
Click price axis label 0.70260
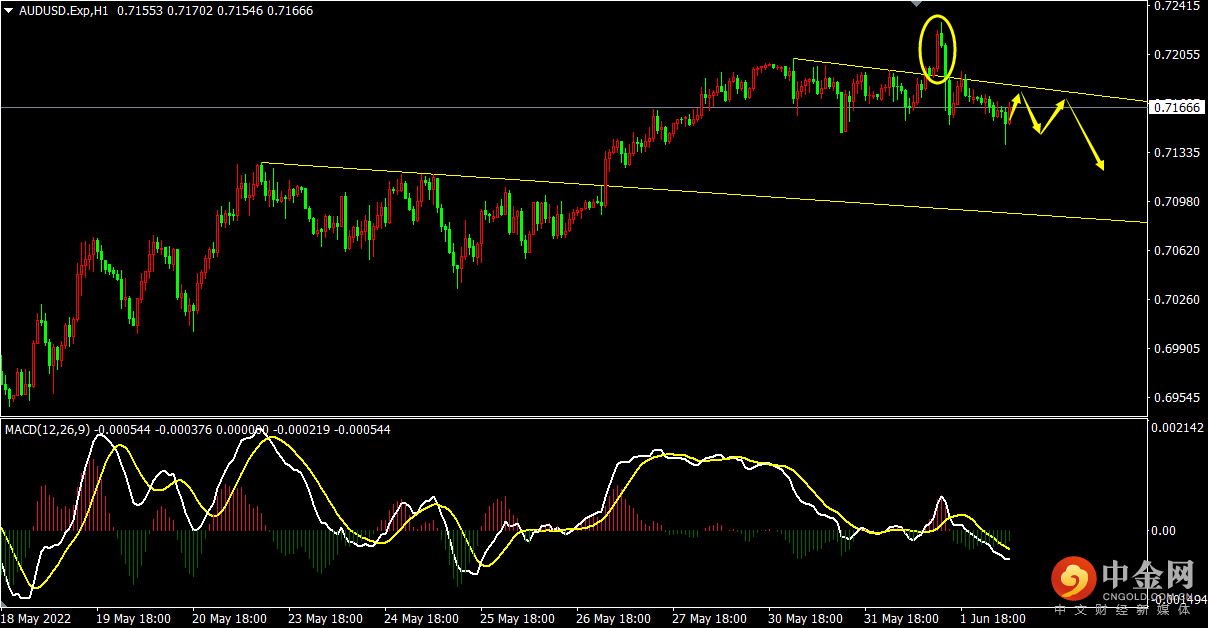coord(1176,300)
